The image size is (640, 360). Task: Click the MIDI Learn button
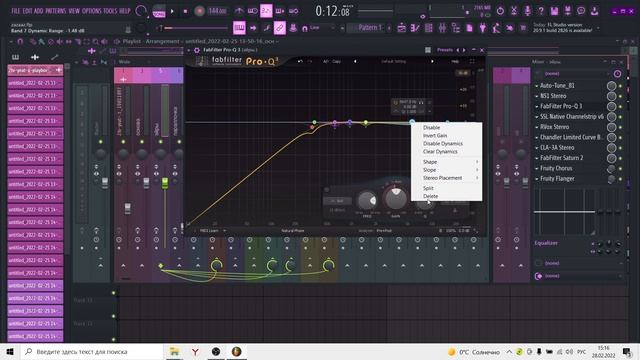tap(209, 231)
